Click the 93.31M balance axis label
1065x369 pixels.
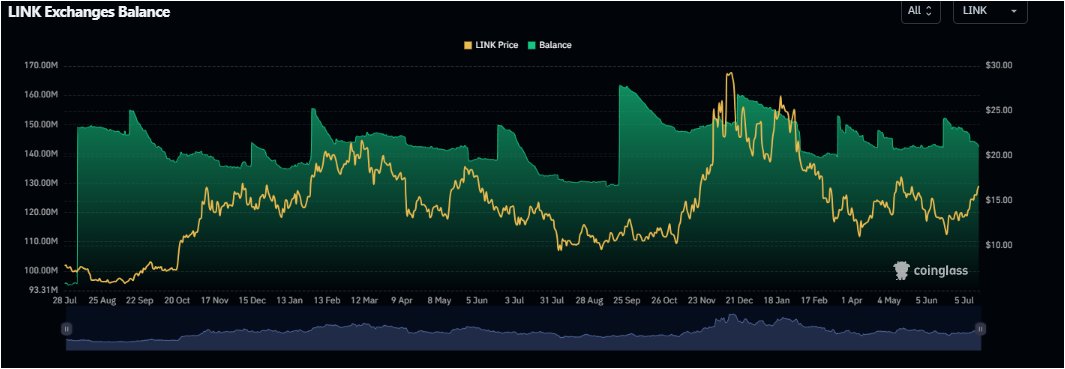click(44, 289)
